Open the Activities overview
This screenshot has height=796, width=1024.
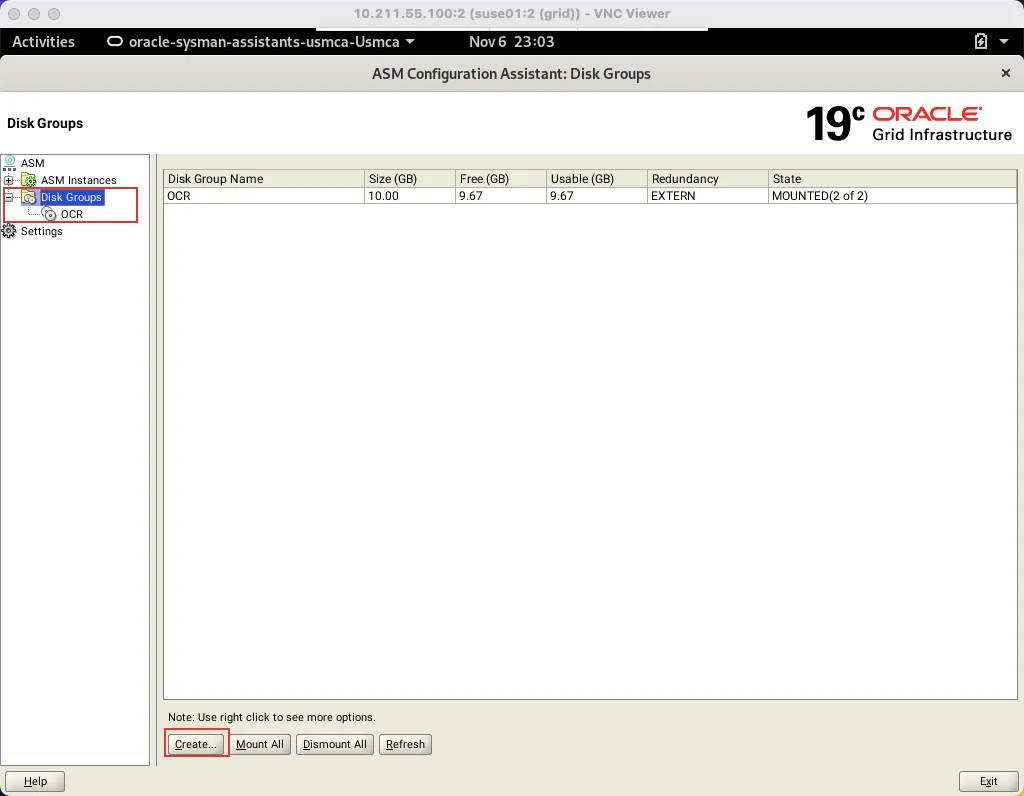43,41
